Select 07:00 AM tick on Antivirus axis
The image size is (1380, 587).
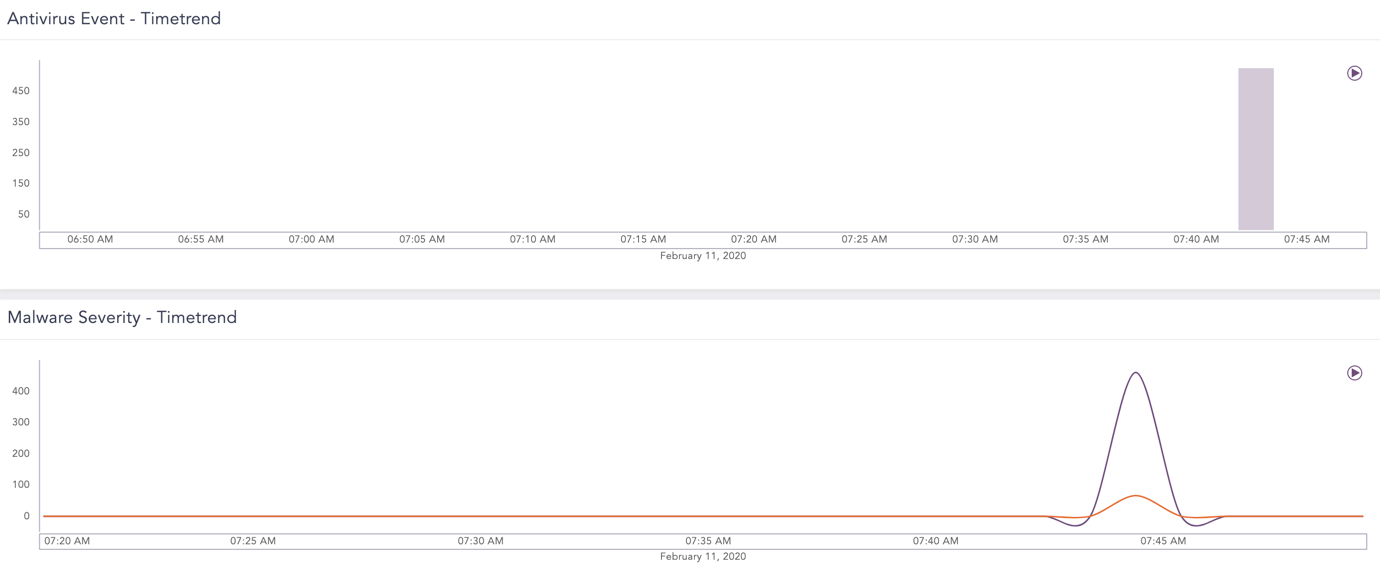click(311, 240)
